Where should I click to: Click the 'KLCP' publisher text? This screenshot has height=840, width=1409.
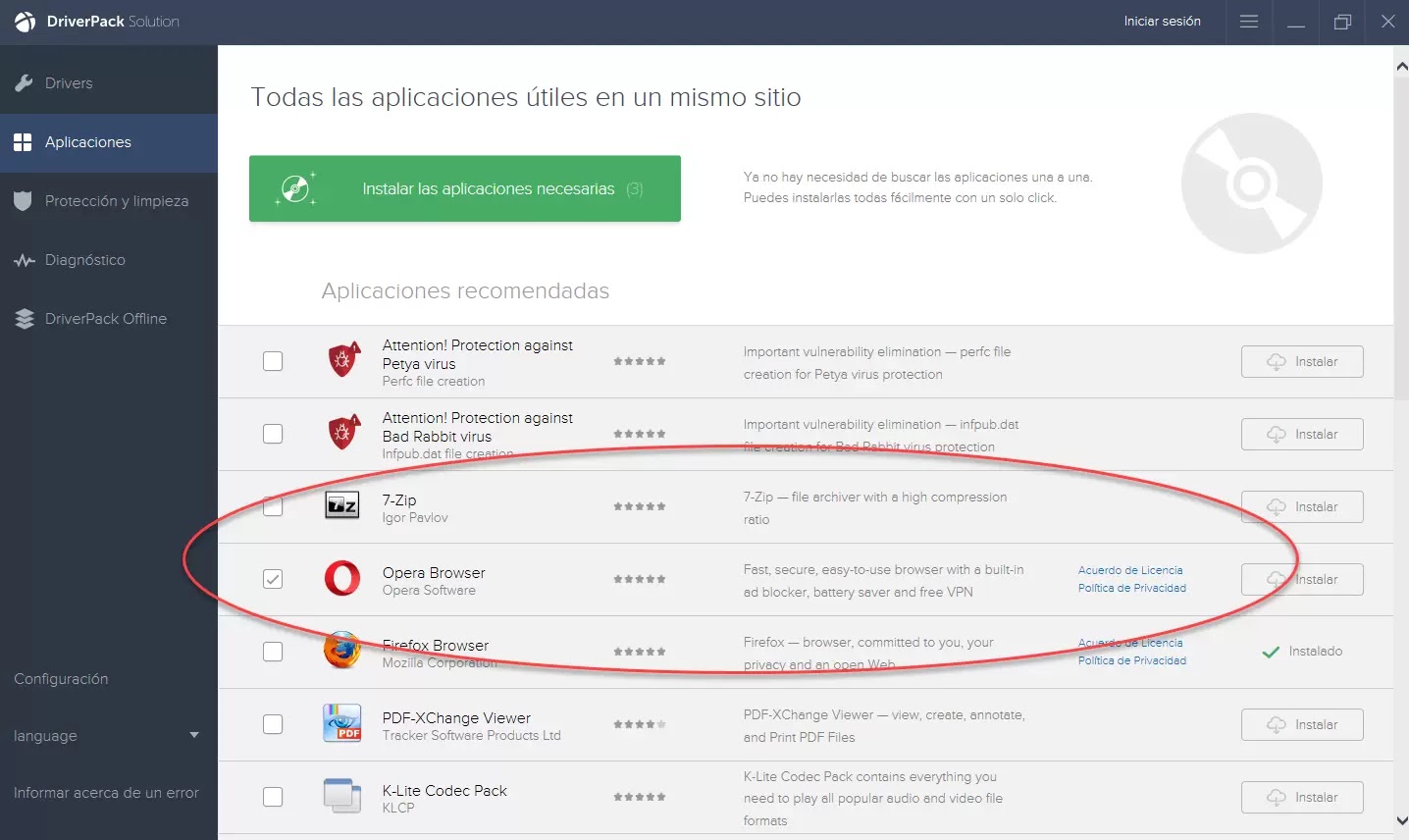(x=398, y=808)
